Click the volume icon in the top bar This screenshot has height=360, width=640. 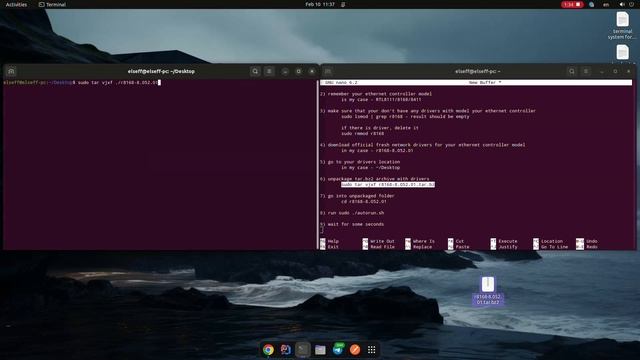point(622,4)
